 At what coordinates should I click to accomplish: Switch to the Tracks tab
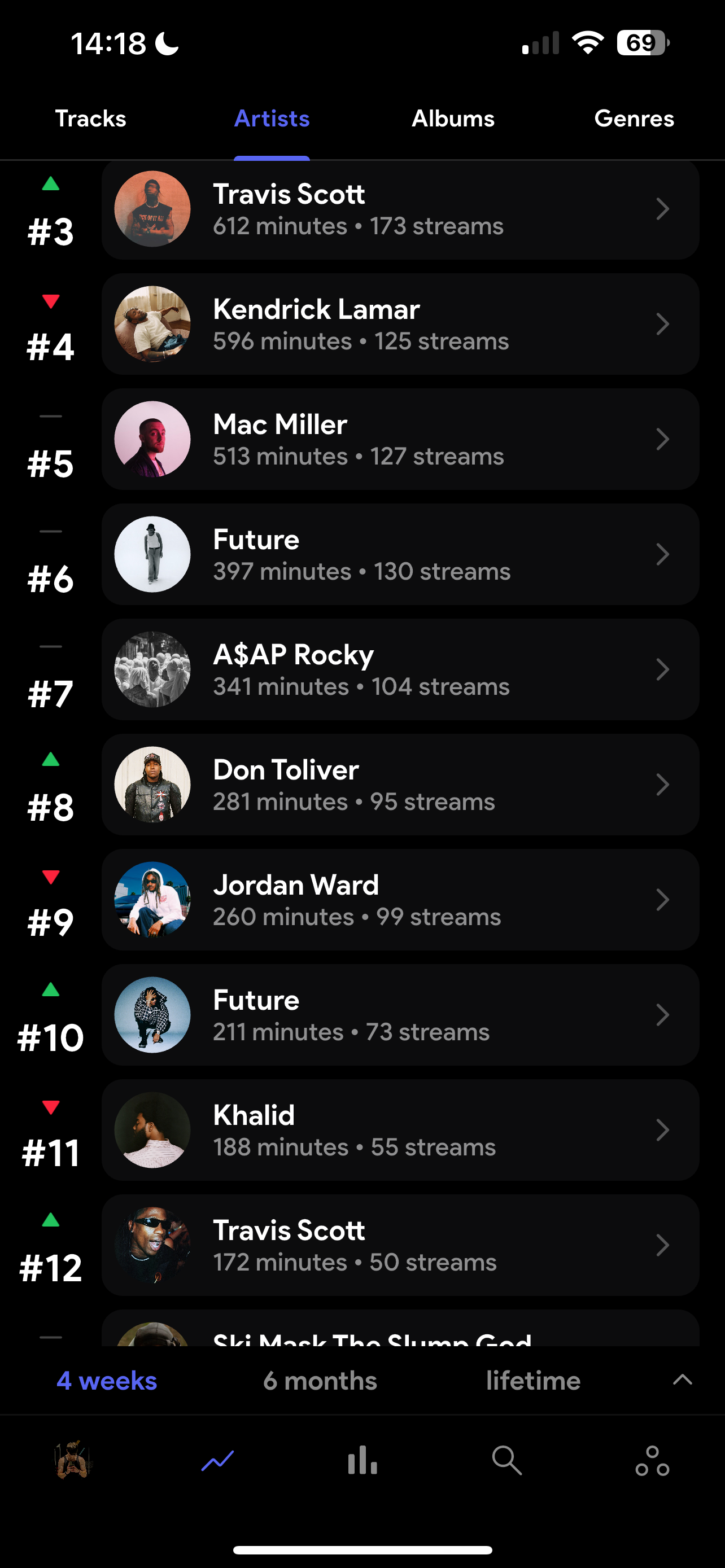(x=91, y=119)
